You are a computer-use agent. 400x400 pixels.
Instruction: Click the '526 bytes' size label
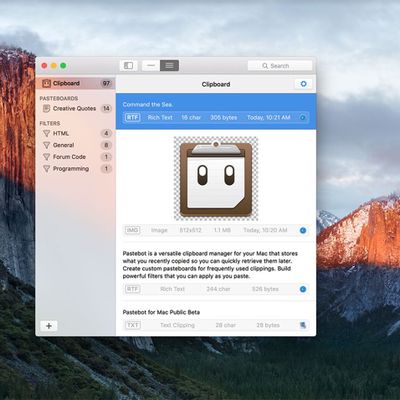[265, 289]
